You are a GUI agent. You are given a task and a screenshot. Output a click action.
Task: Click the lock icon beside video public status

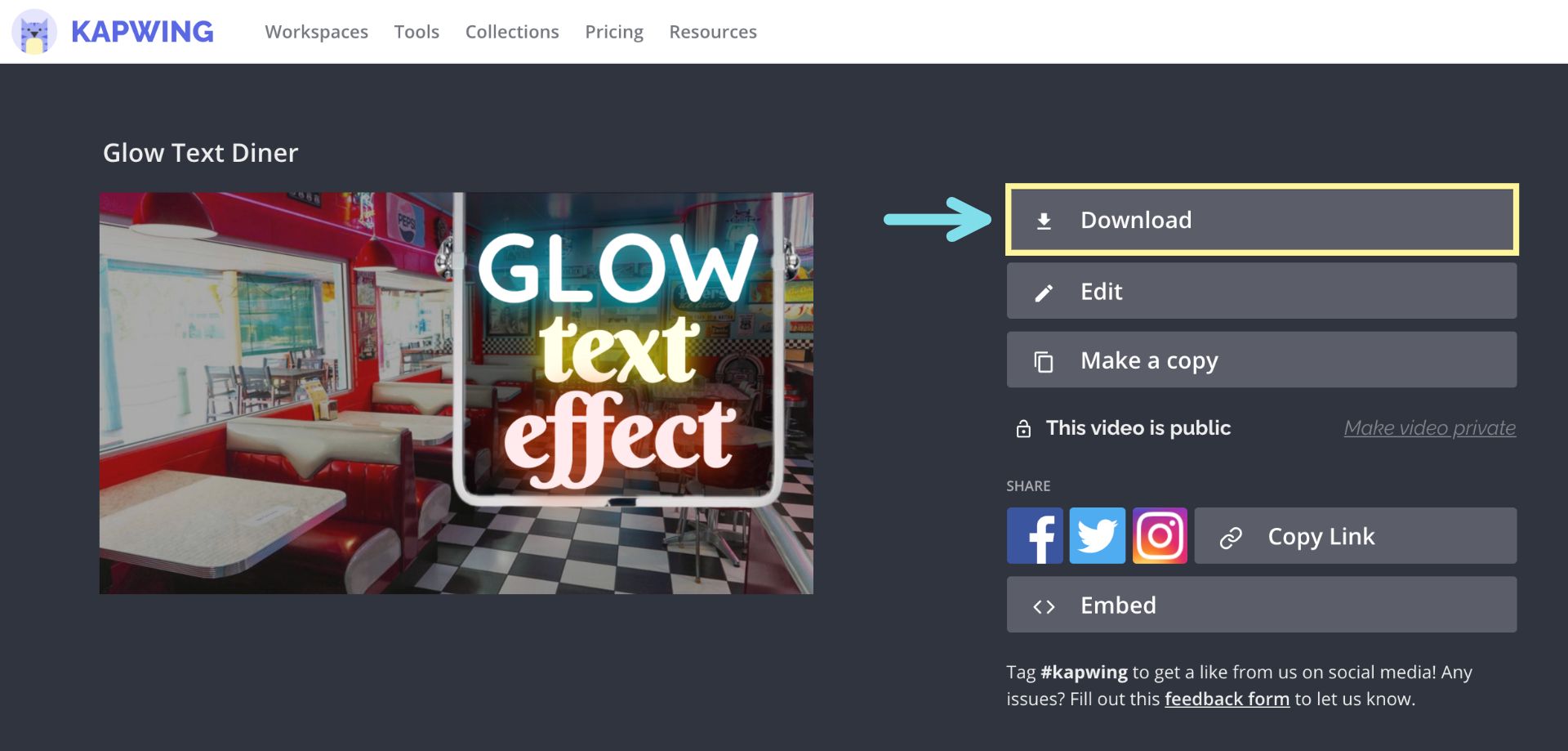tap(1023, 428)
